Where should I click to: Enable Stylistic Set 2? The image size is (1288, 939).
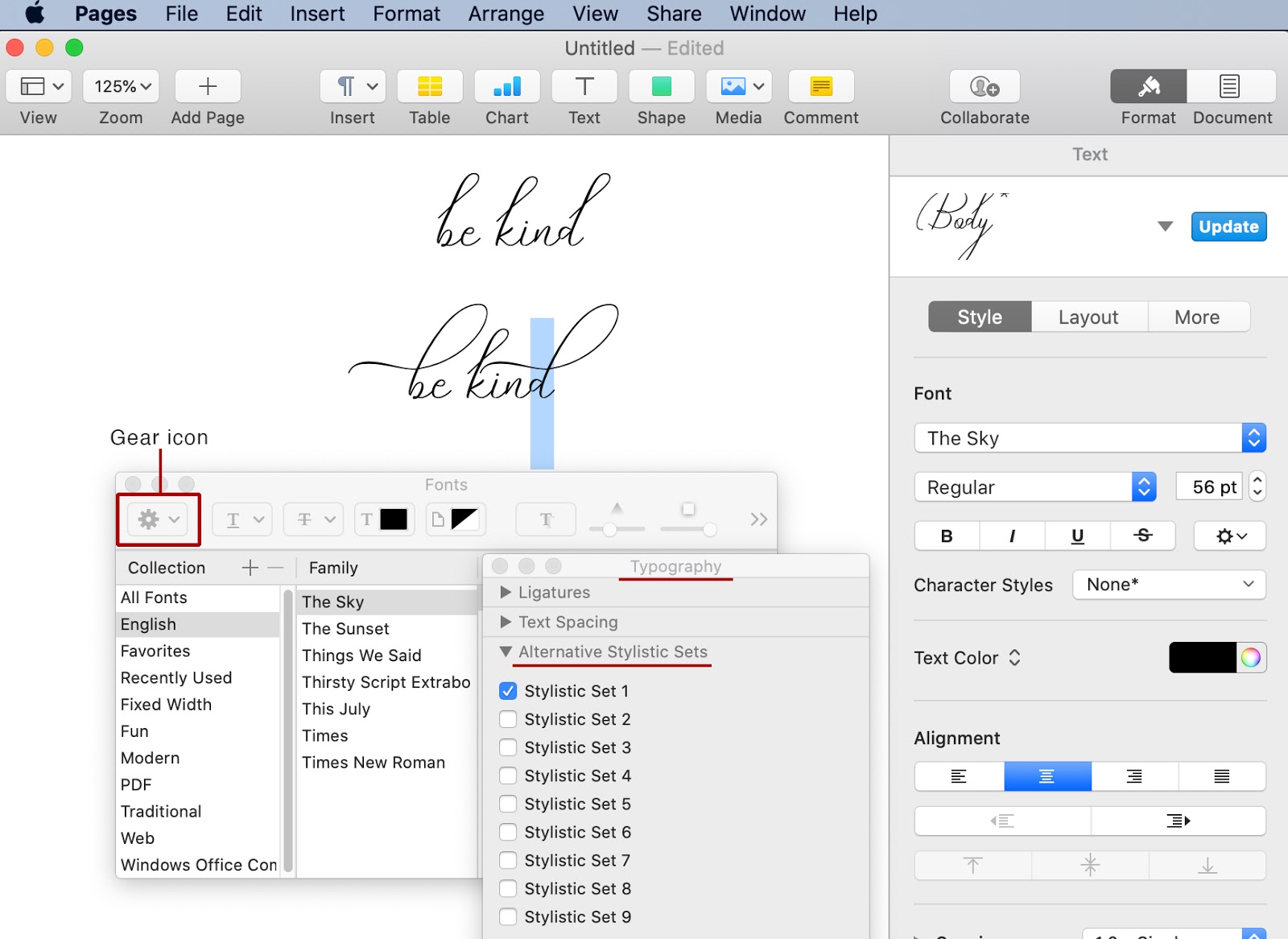(508, 719)
